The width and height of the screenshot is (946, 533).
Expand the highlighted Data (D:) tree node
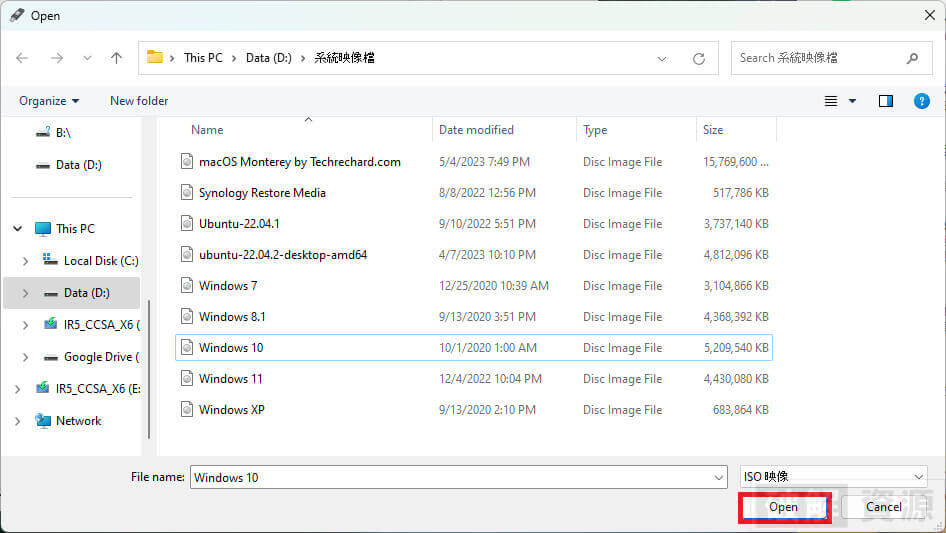(x=25, y=293)
